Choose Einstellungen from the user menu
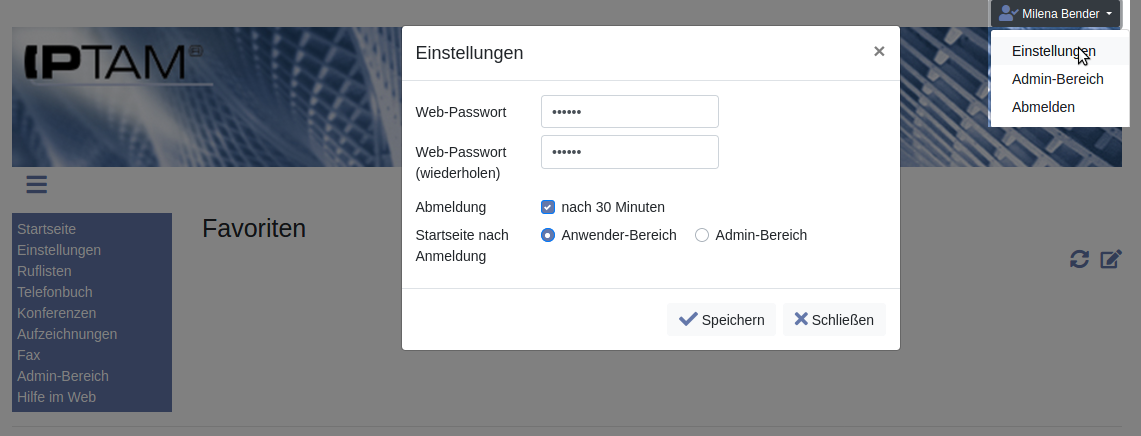The image size is (1141, 436). [x=1053, y=51]
